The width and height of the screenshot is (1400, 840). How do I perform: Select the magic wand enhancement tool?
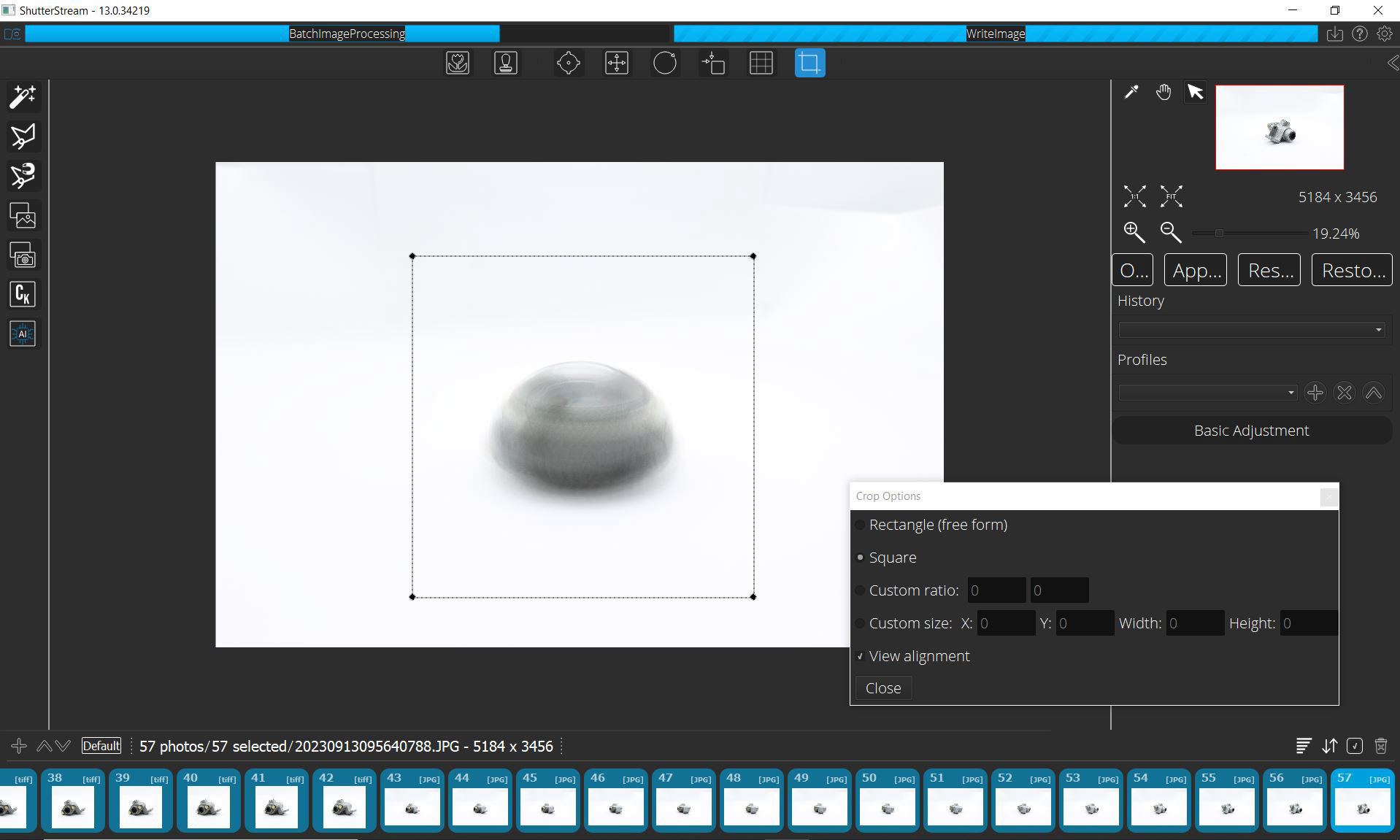pos(23,97)
